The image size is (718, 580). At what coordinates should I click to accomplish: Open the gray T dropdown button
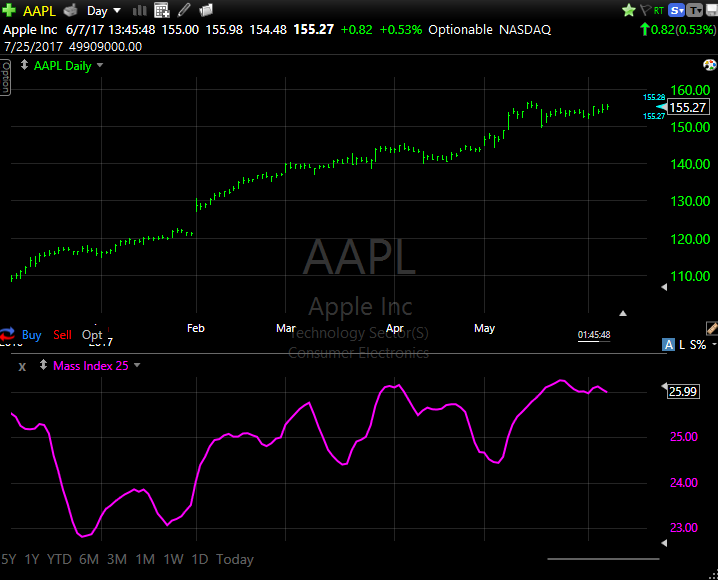pyautogui.click(x=695, y=10)
